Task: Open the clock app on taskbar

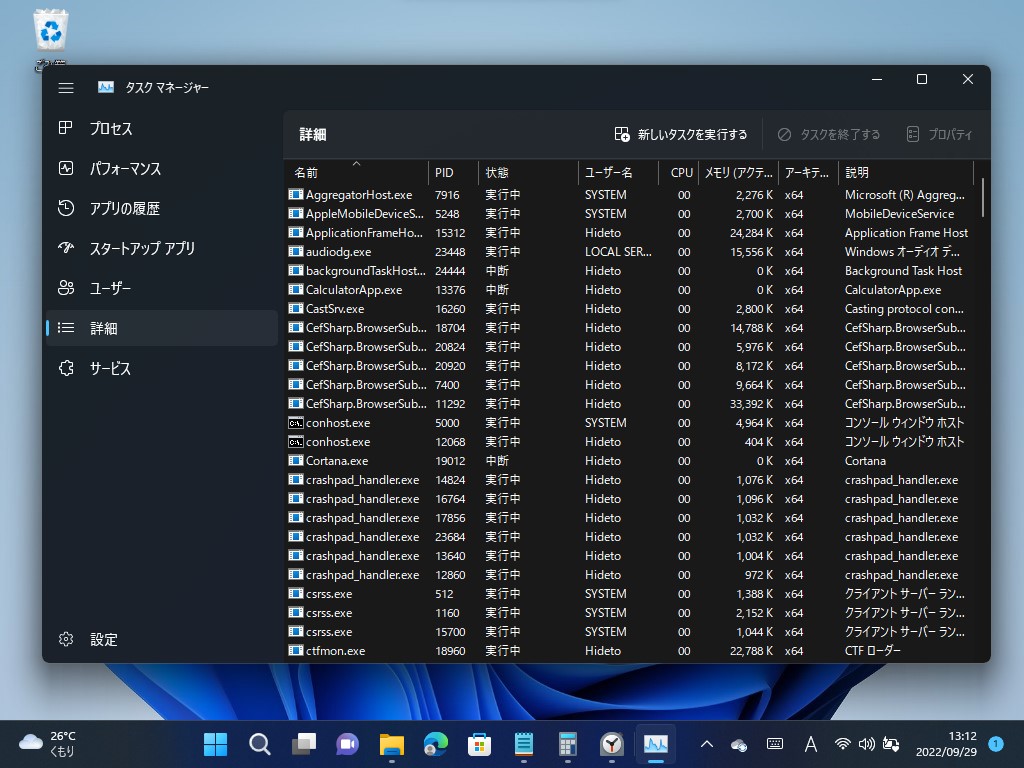Action: (x=612, y=744)
